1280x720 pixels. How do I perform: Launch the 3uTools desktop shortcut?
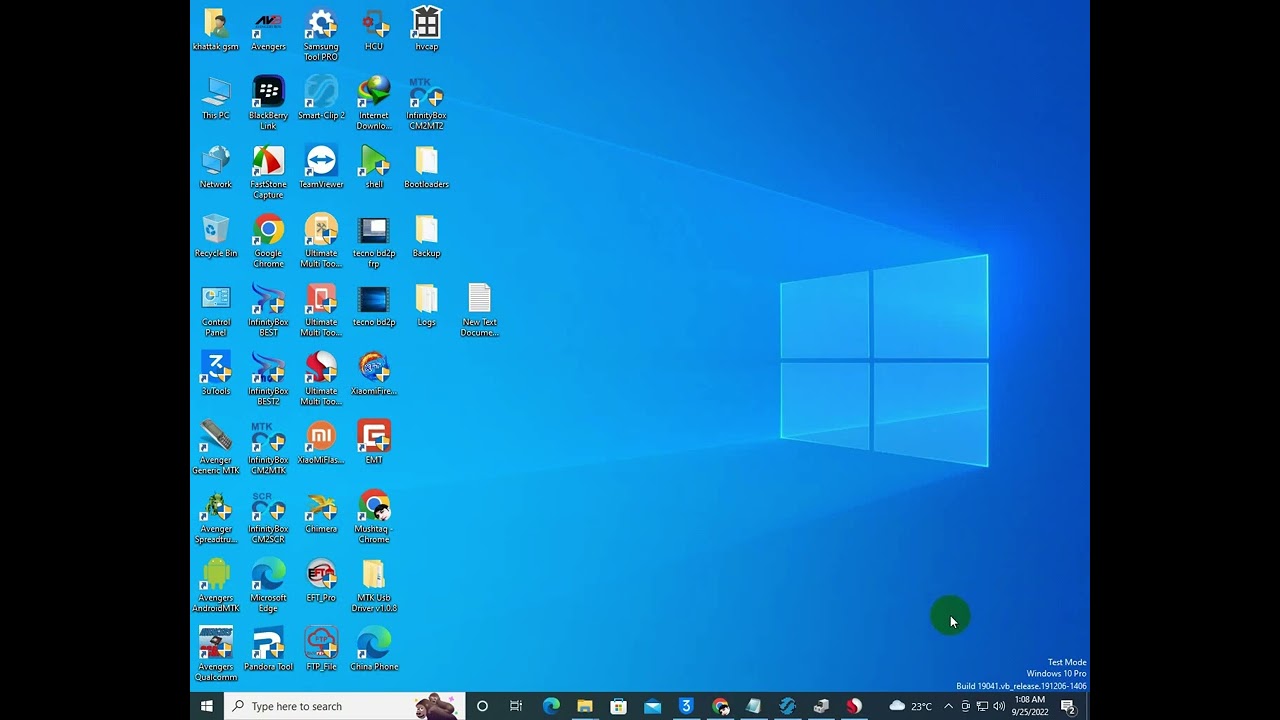(216, 374)
